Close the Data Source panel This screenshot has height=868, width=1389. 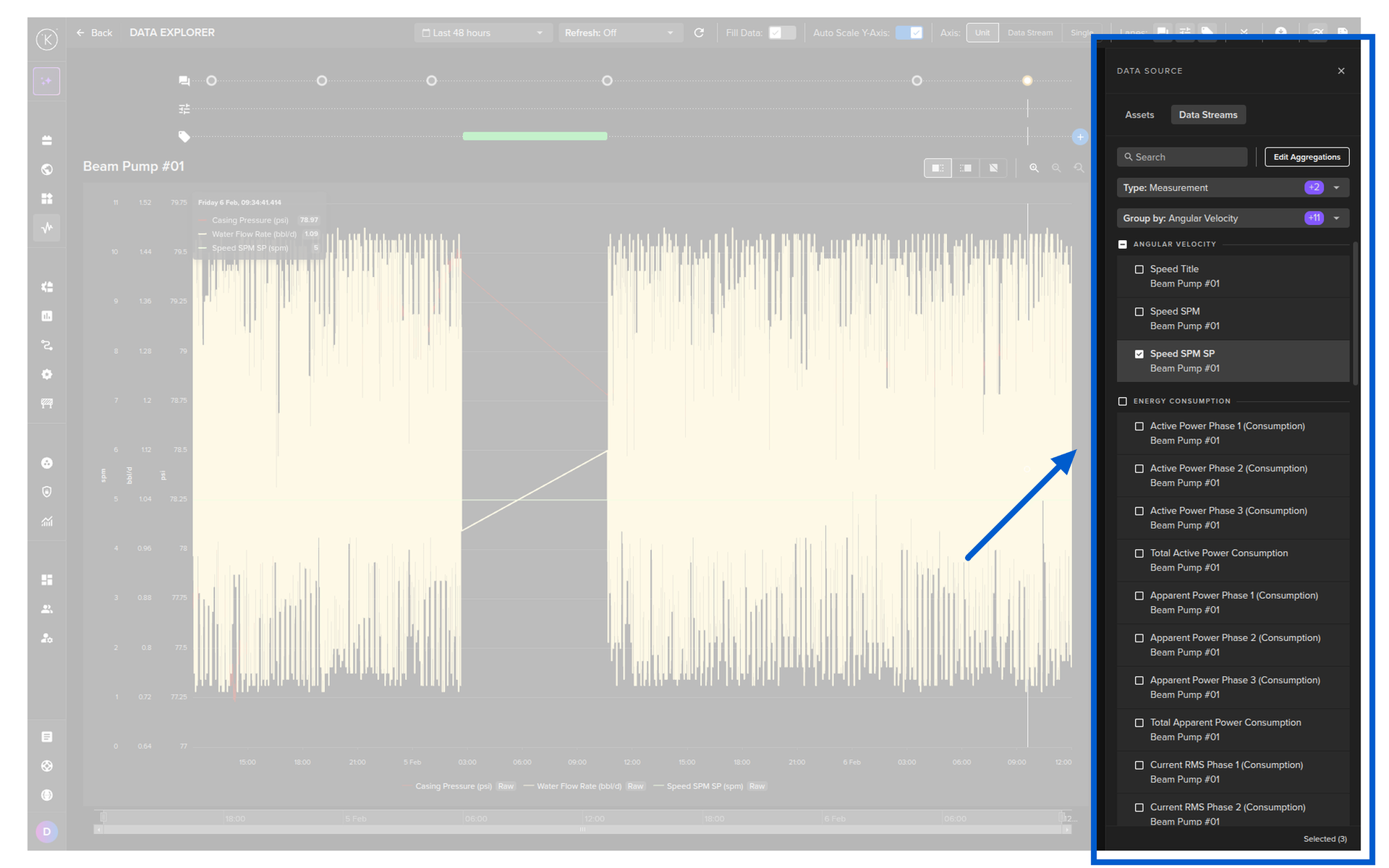[1341, 71]
